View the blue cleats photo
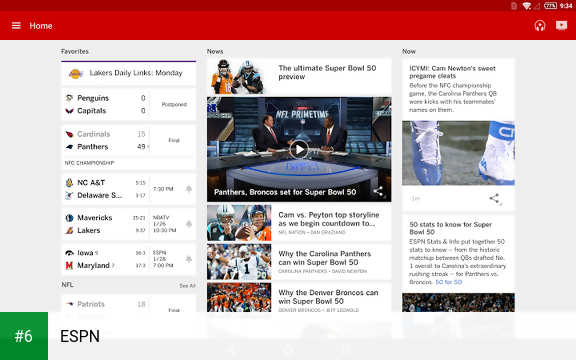Image resolution: width=576 pixels, height=360 pixels. 458,153
